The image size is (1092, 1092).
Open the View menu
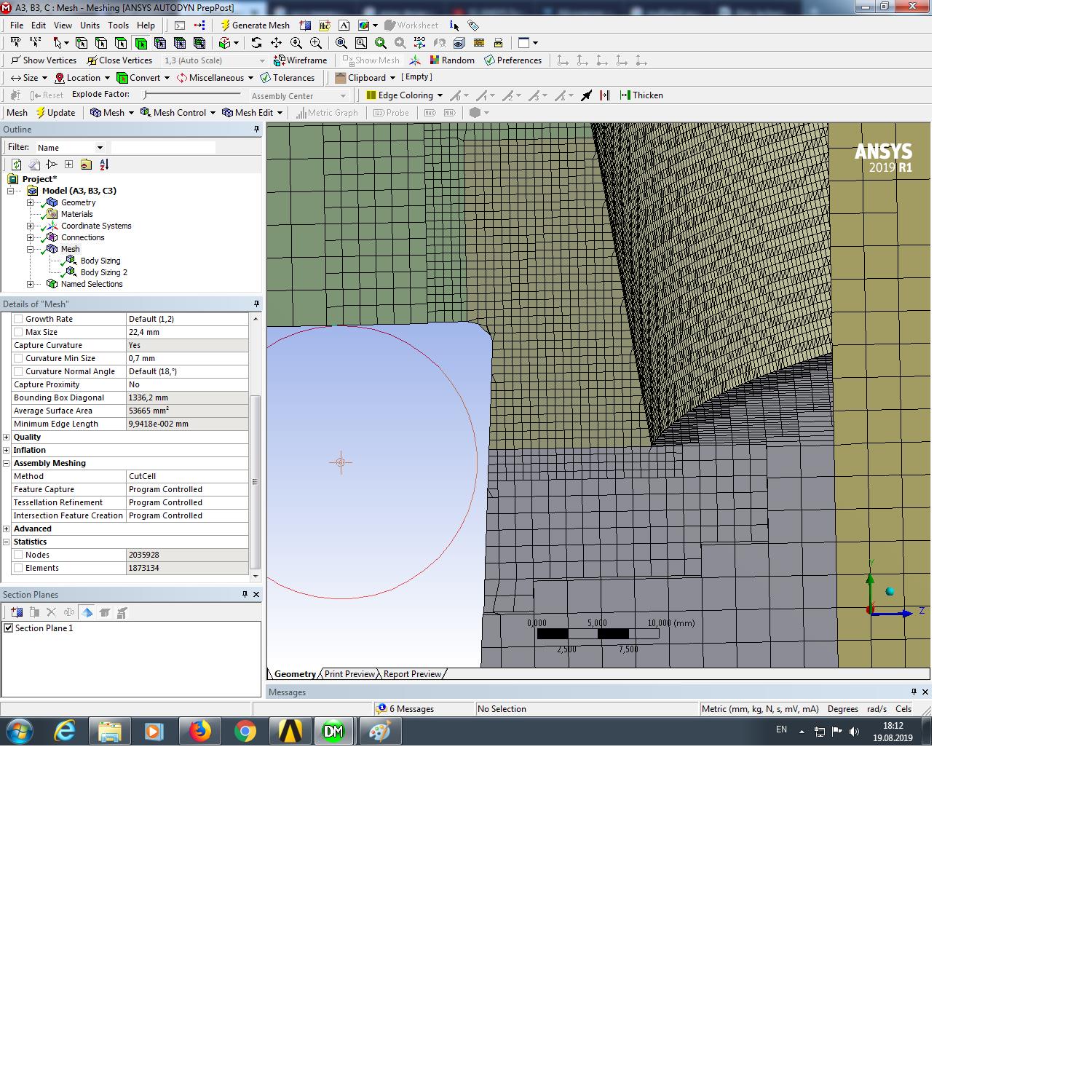(x=63, y=25)
